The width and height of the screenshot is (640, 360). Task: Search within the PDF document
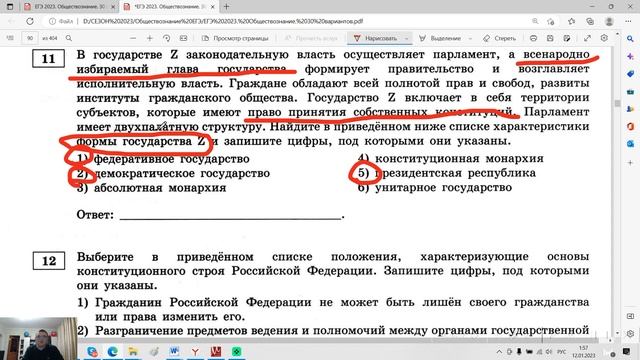click(x=69, y=38)
